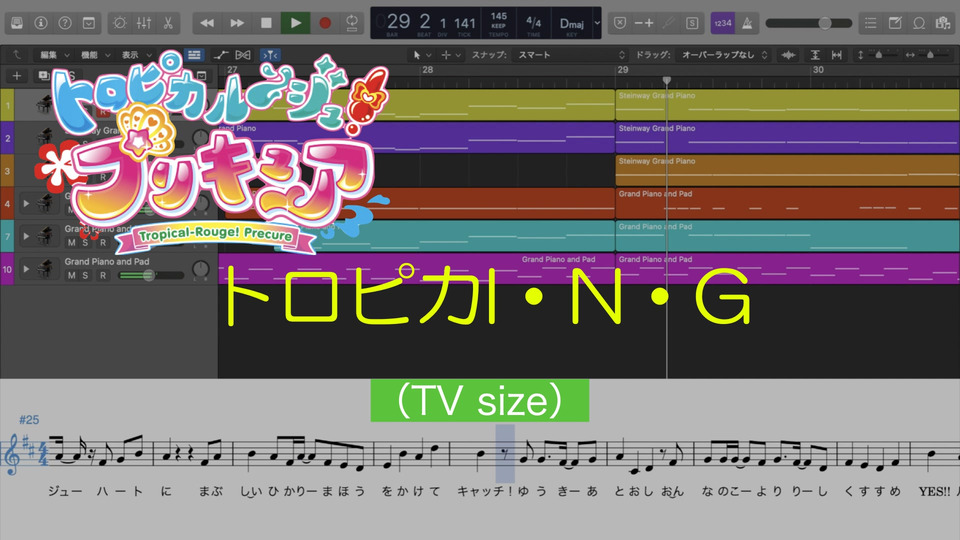The image size is (960, 540).
Task: Click the red Record button
Action: click(x=325, y=23)
